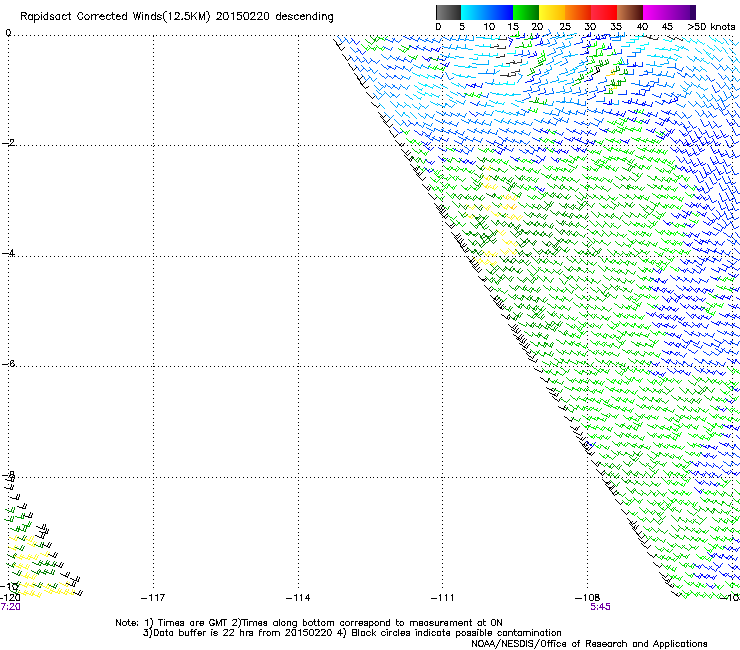Image resolution: width=740 pixels, height=650 pixels.
Task: Click the '>50 knots' legend label
Action: (711, 27)
